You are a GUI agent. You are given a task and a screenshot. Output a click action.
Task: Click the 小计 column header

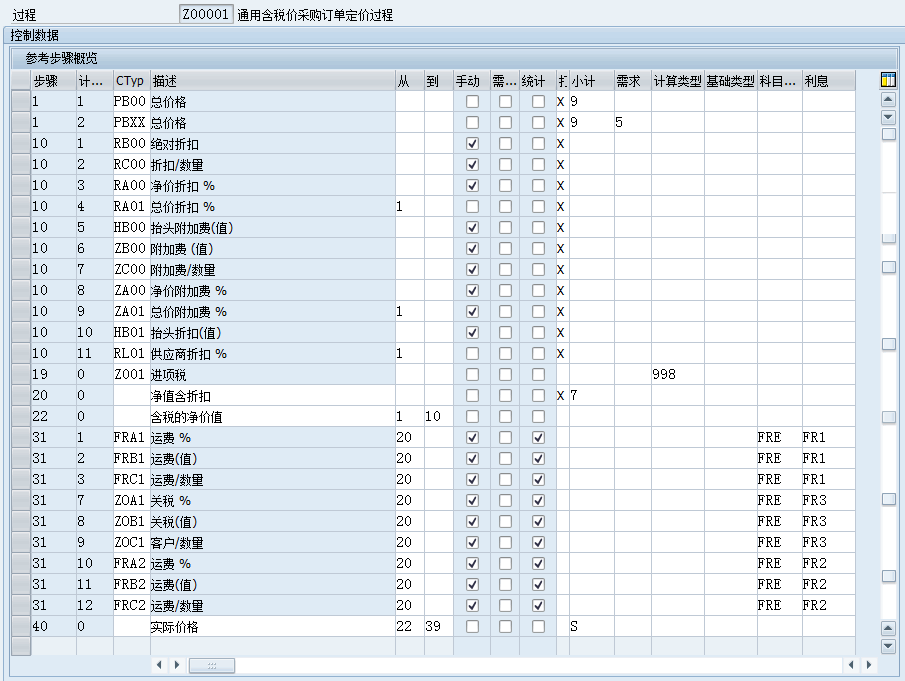(x=592, y=81)
